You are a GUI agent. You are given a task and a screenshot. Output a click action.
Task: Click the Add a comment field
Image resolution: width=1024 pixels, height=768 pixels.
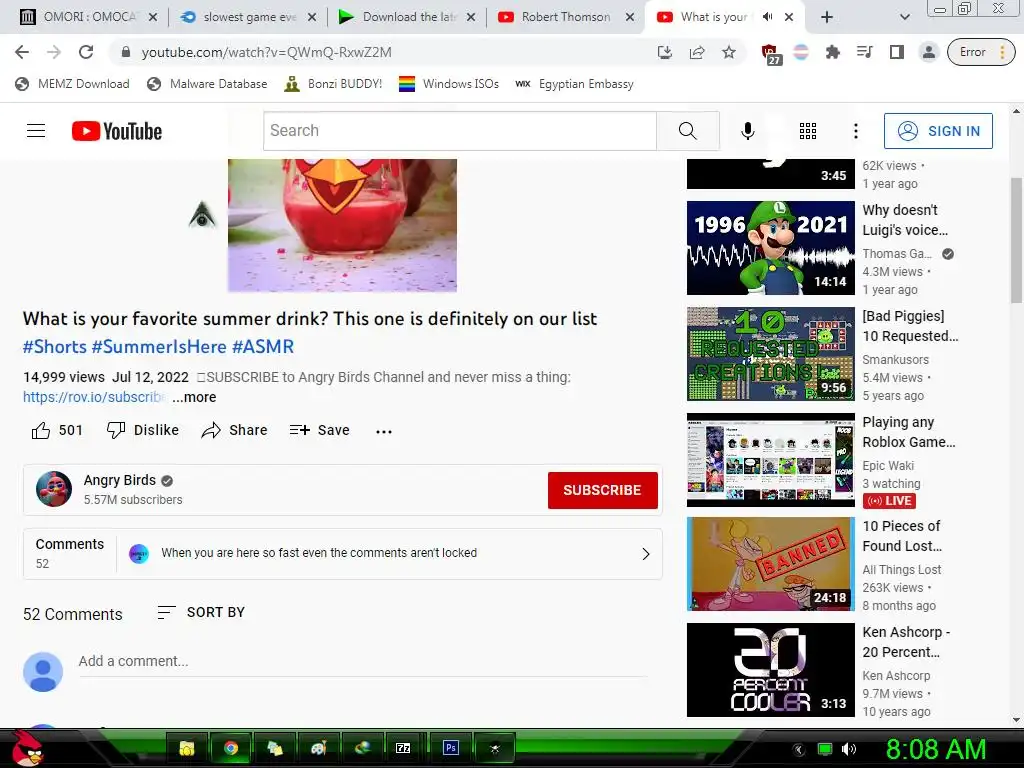point(363,662)
